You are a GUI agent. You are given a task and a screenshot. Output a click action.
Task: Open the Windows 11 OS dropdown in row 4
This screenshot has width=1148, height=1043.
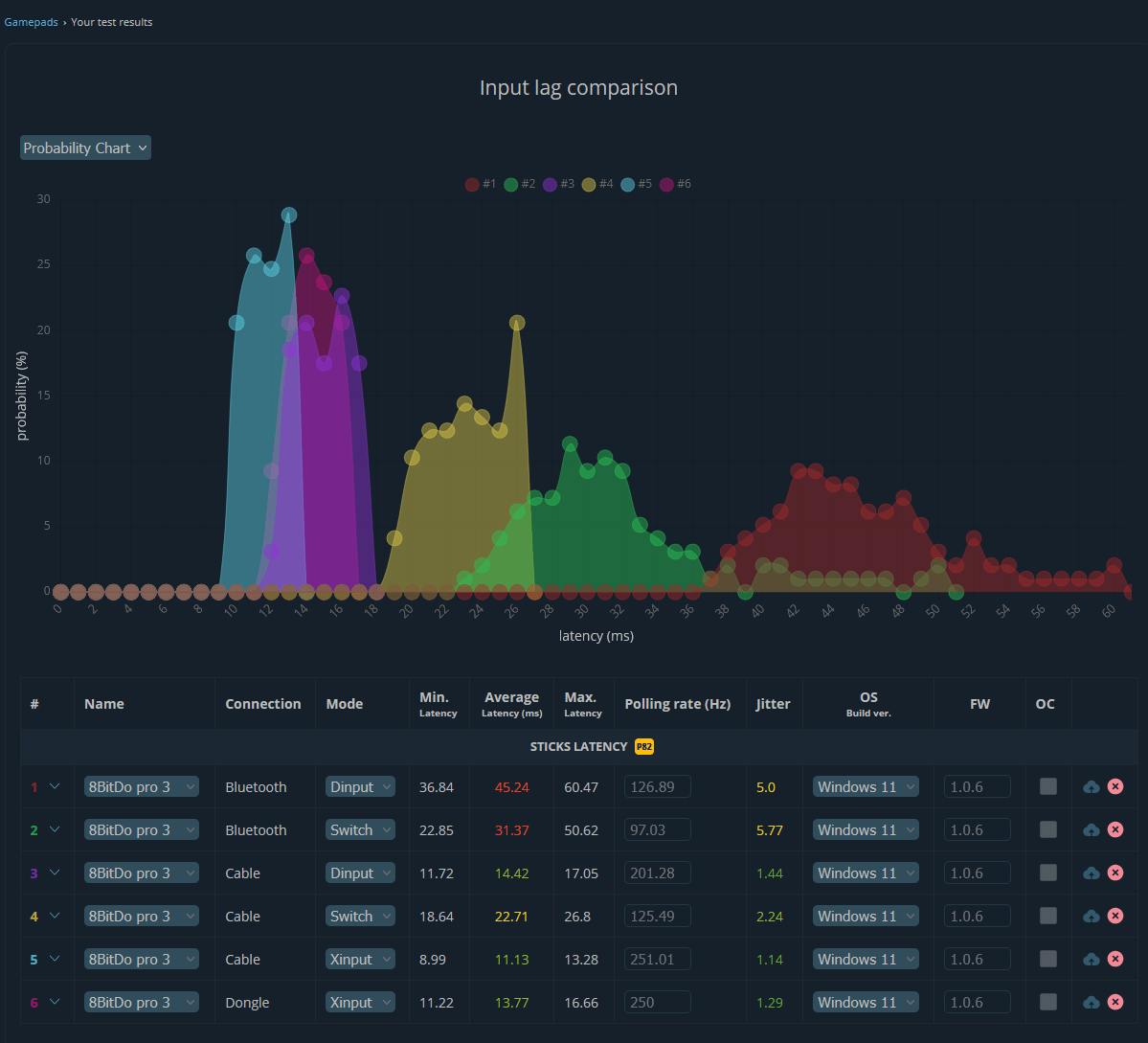point(866,916)
